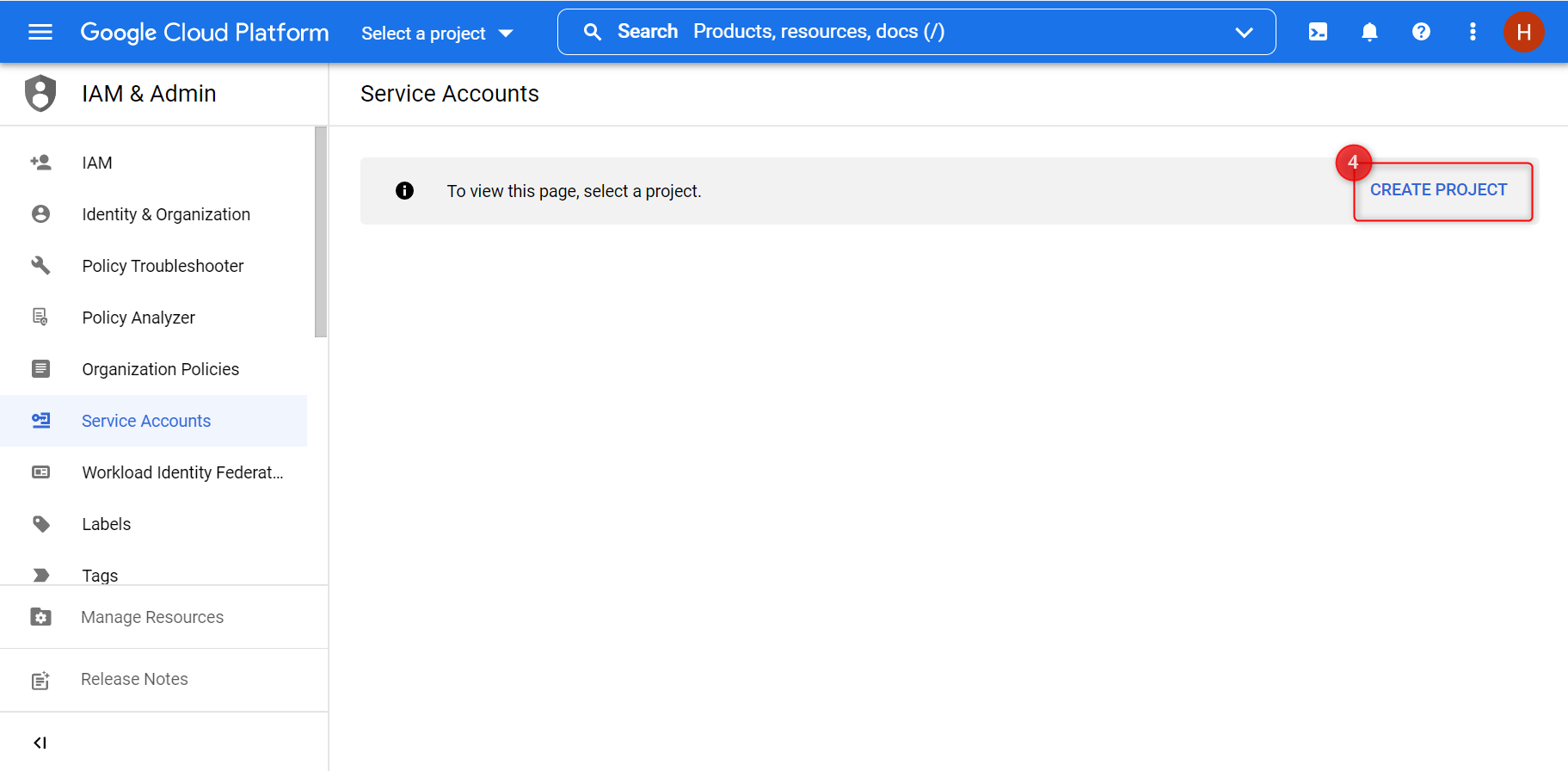Open the three-dot settings menu
This screenshot has width=1568, height=771.
click(1473, 32)
